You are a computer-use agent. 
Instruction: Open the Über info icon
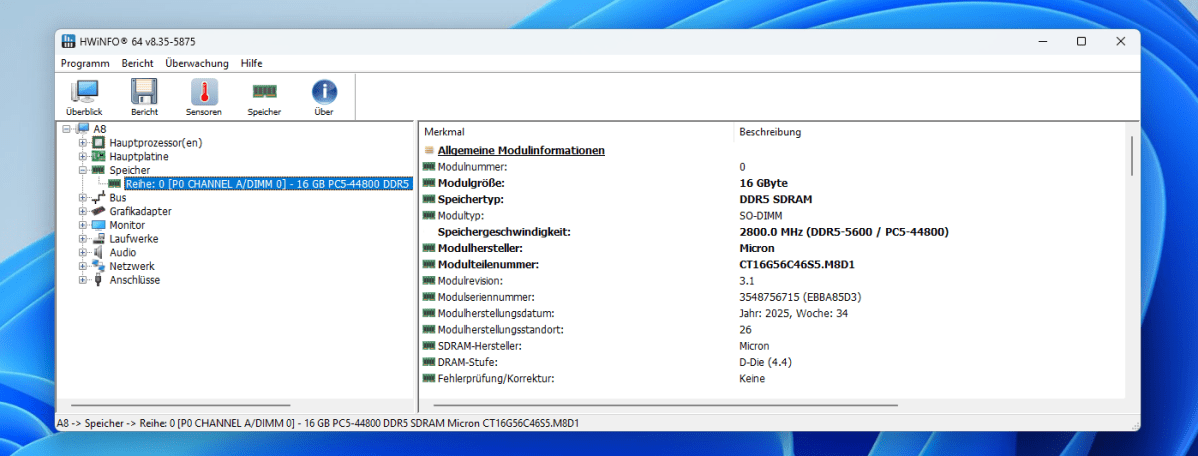[x=324, y=92]
